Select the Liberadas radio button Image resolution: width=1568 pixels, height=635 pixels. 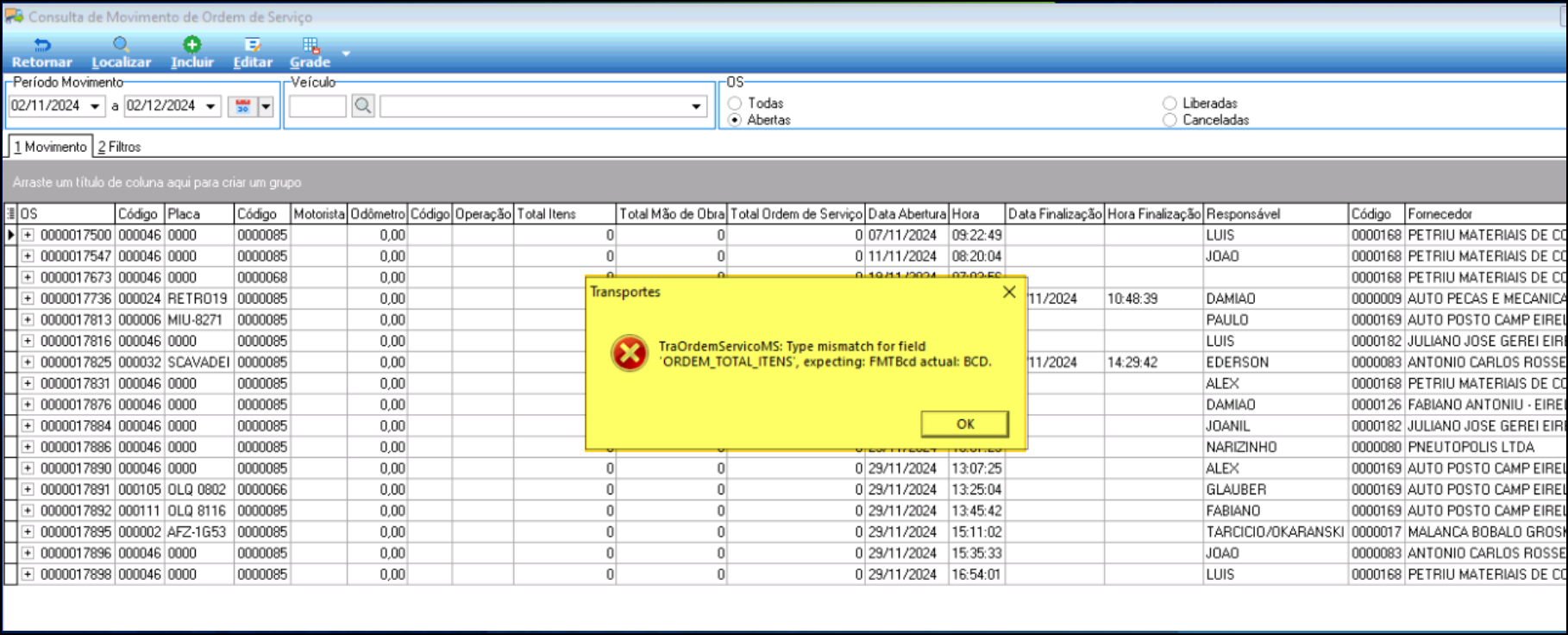pos(1170,104)
